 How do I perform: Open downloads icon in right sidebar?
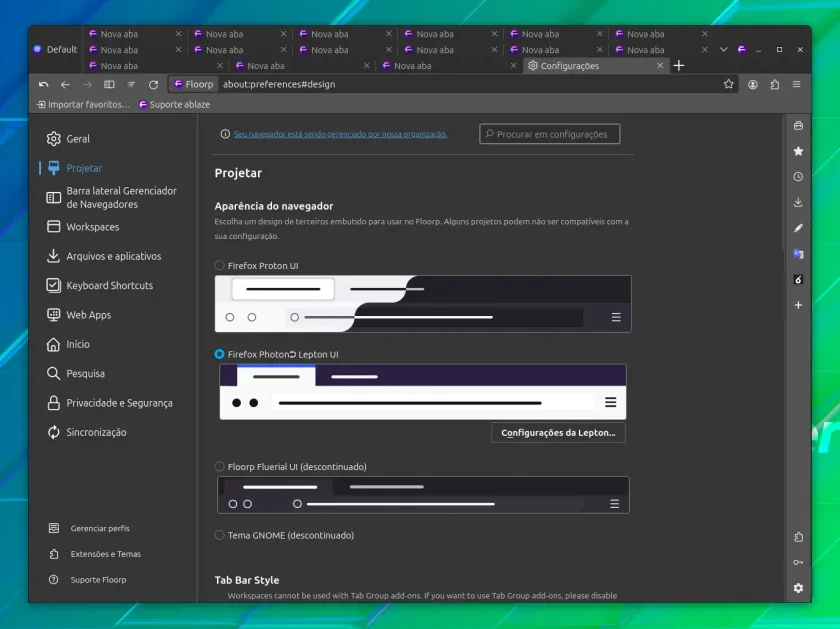click(798, 203)
